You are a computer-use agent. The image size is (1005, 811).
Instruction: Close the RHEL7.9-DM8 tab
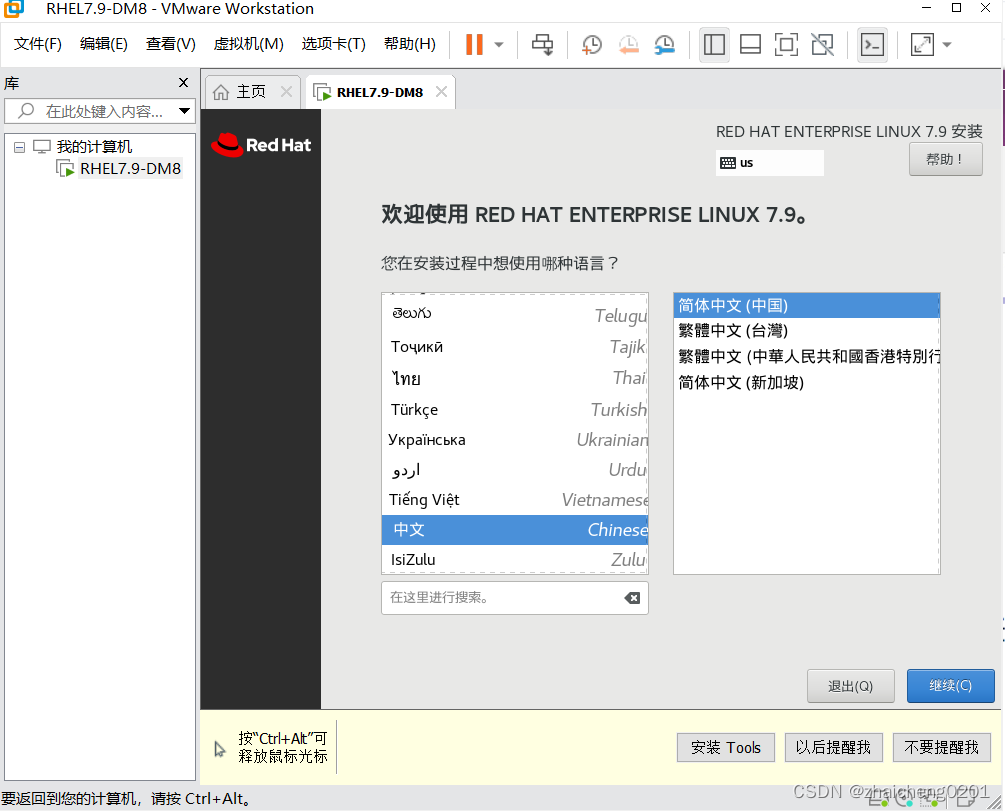(442, 92)
